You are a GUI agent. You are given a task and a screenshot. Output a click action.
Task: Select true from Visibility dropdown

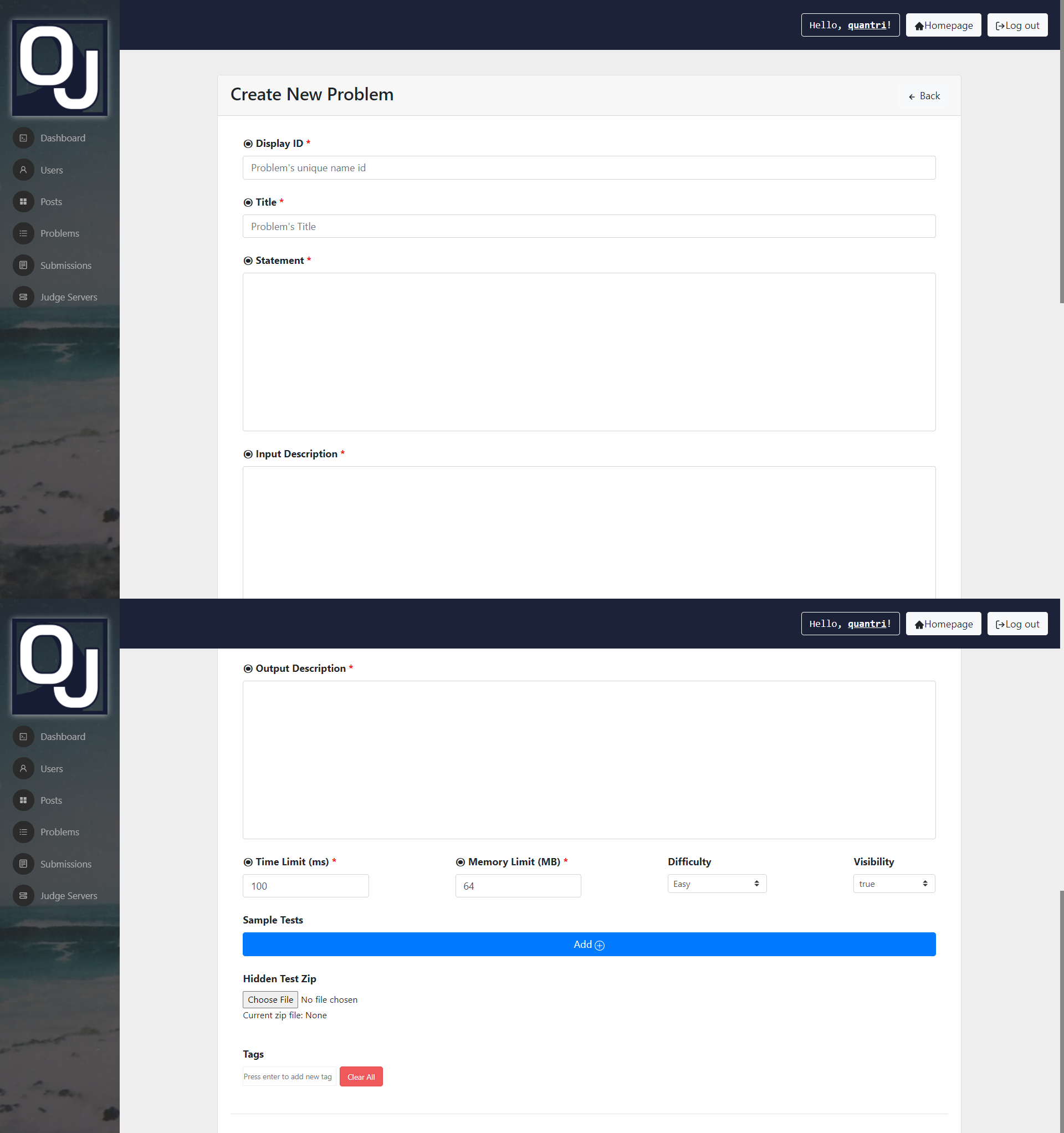coord(893,883)
